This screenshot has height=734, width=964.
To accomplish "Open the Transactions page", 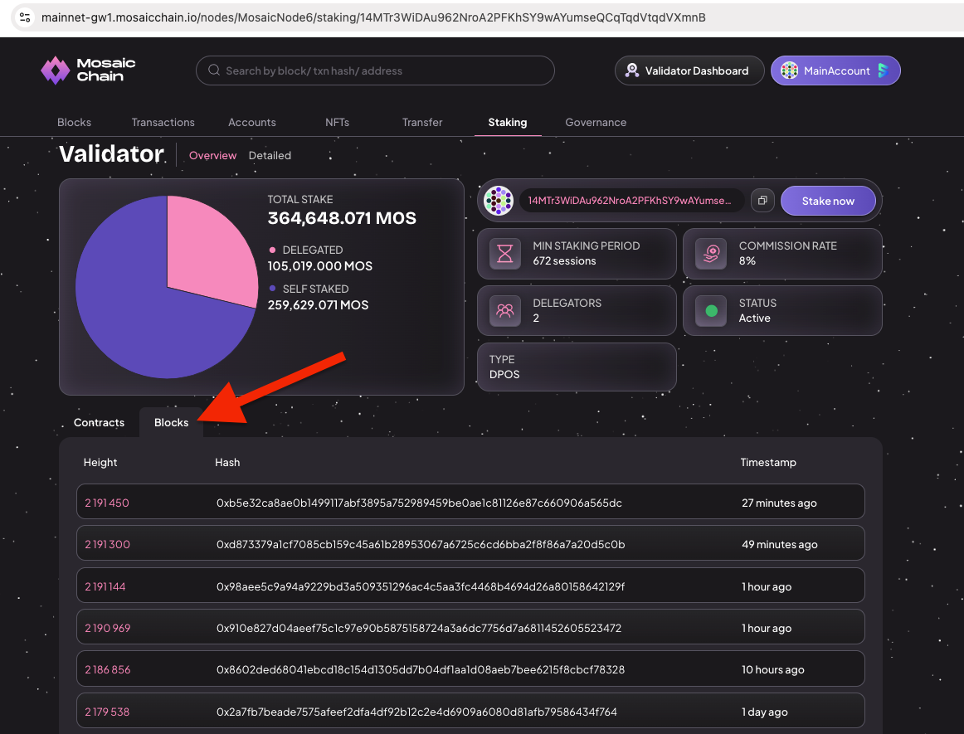I will click(x=163, y=122).
